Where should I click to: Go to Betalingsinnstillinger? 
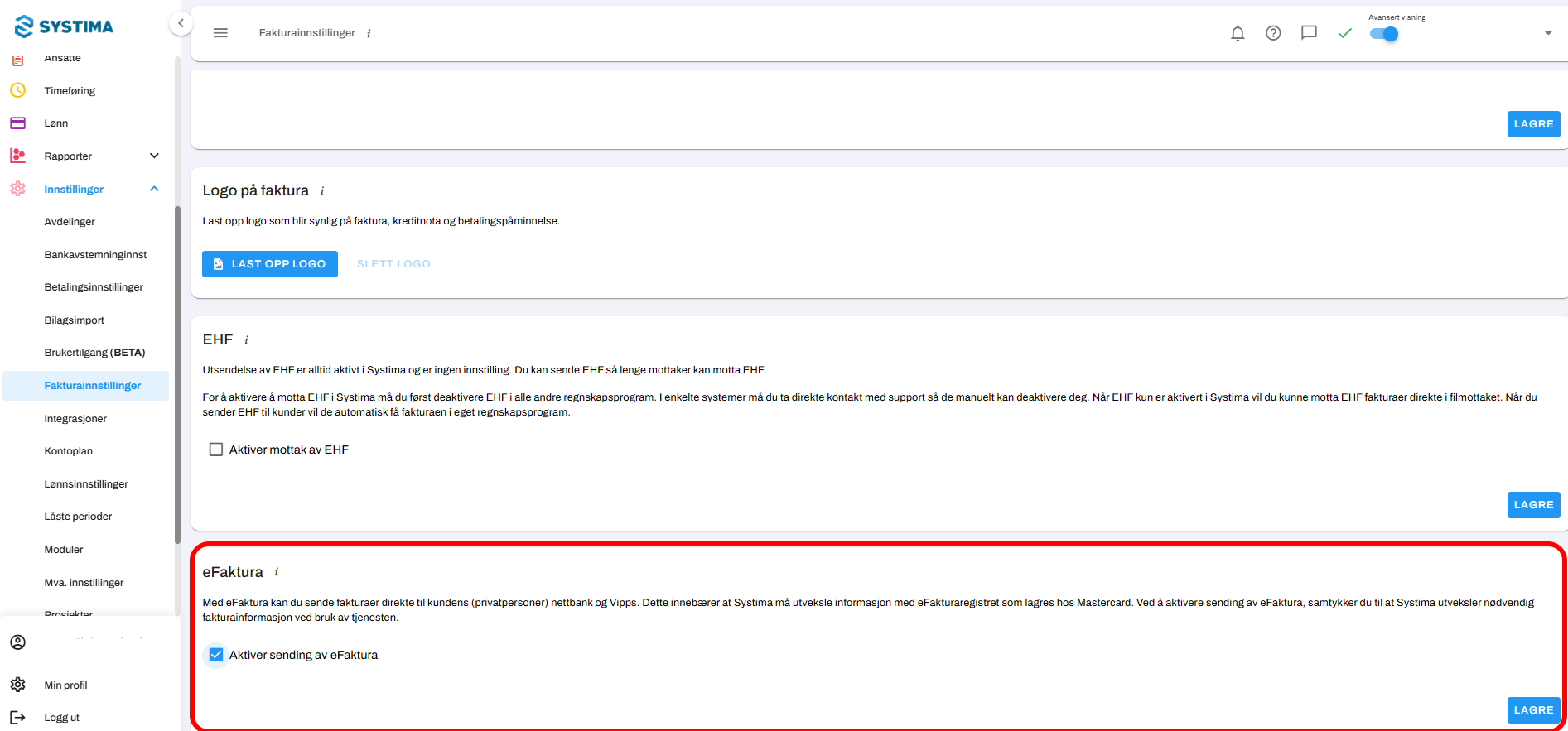tap(94, 287)
